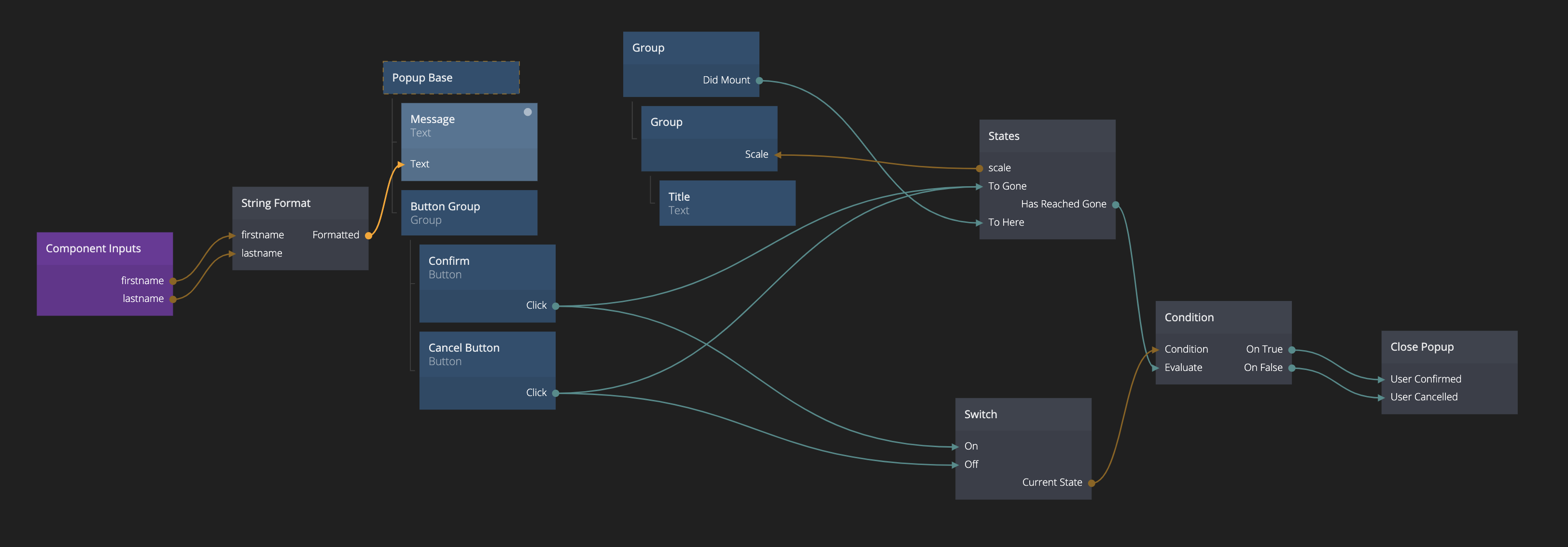Viewport: 1568px width, 547px height.
Task: Click the On False output port
Action: point(1292,368)
